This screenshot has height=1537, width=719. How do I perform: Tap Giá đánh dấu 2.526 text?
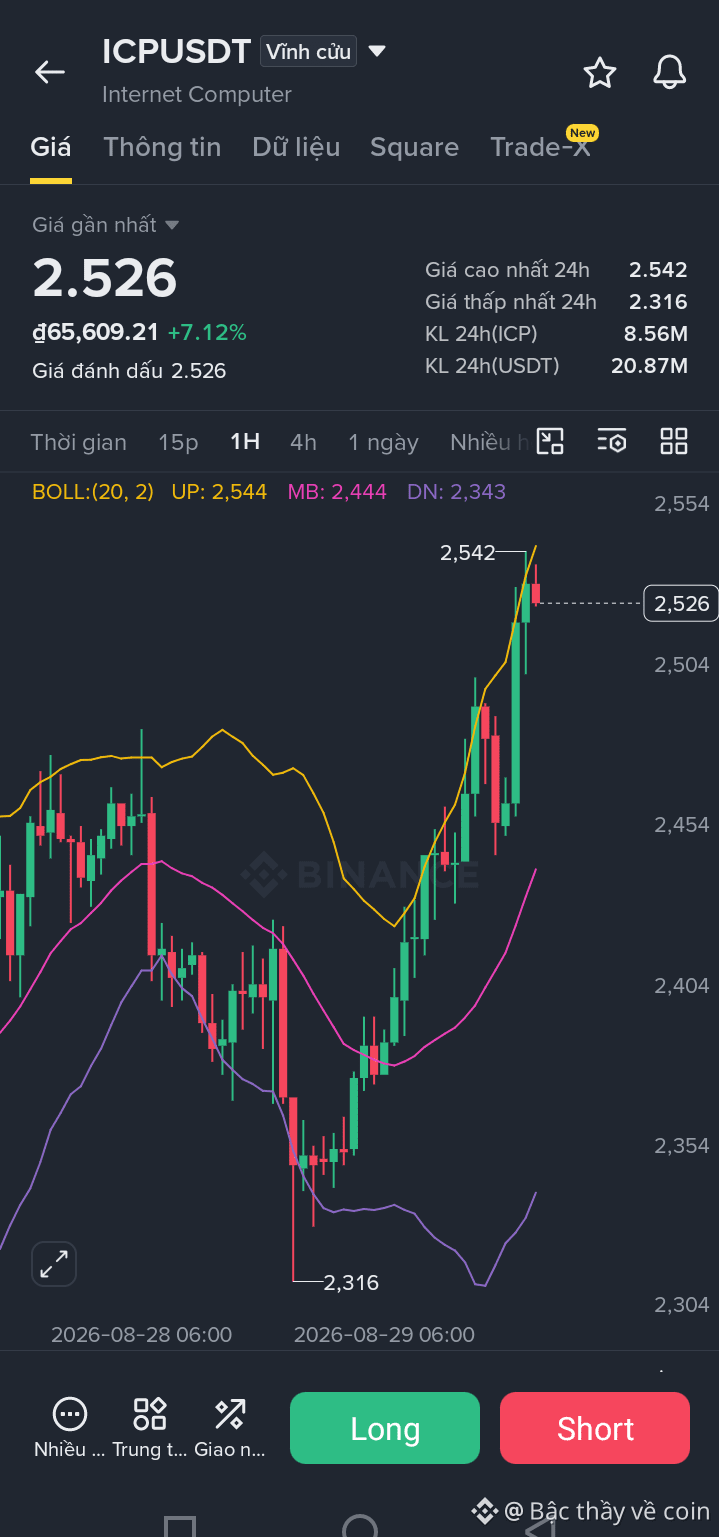(129, 371)
